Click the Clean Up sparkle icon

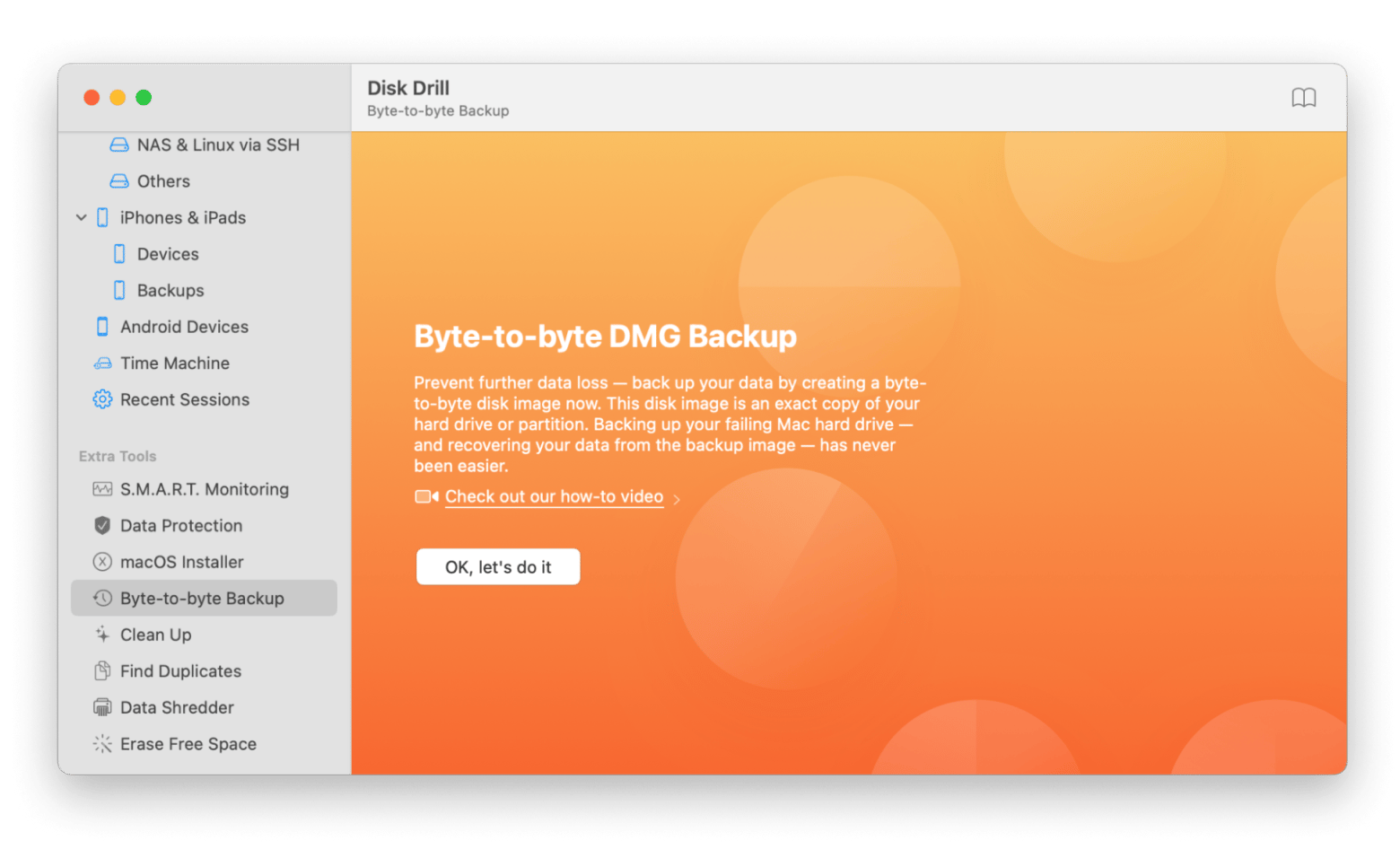click(102, 634)
